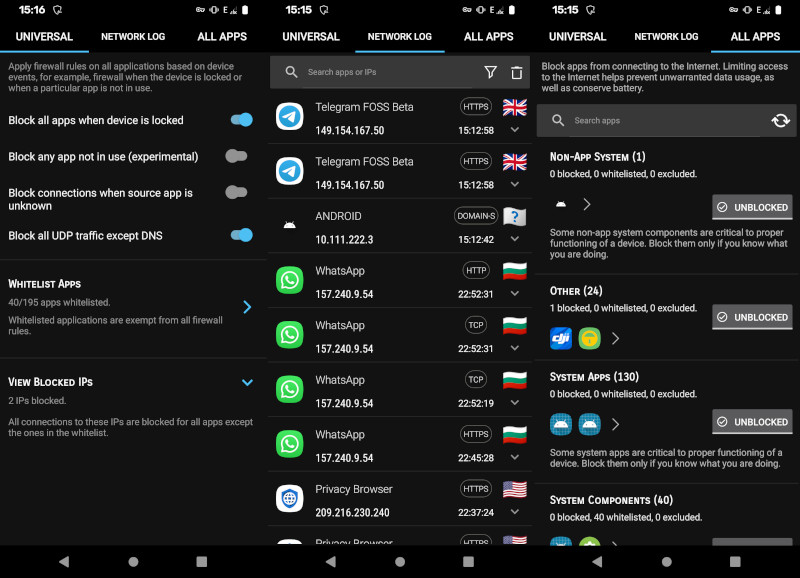800x578 pixels.
Task: Tap the US flag on Privacy Browser 22:37:24 entry
Action: (x=514, y=490)
